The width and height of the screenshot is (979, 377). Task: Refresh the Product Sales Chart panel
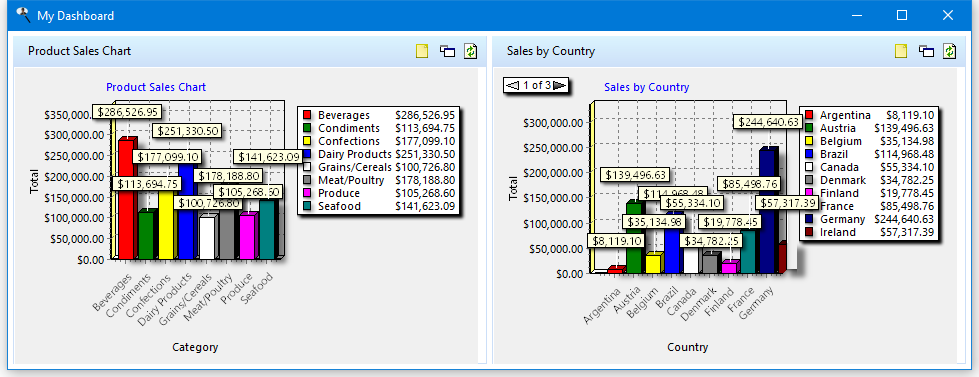pyautogui.click(x=471, y=51)
